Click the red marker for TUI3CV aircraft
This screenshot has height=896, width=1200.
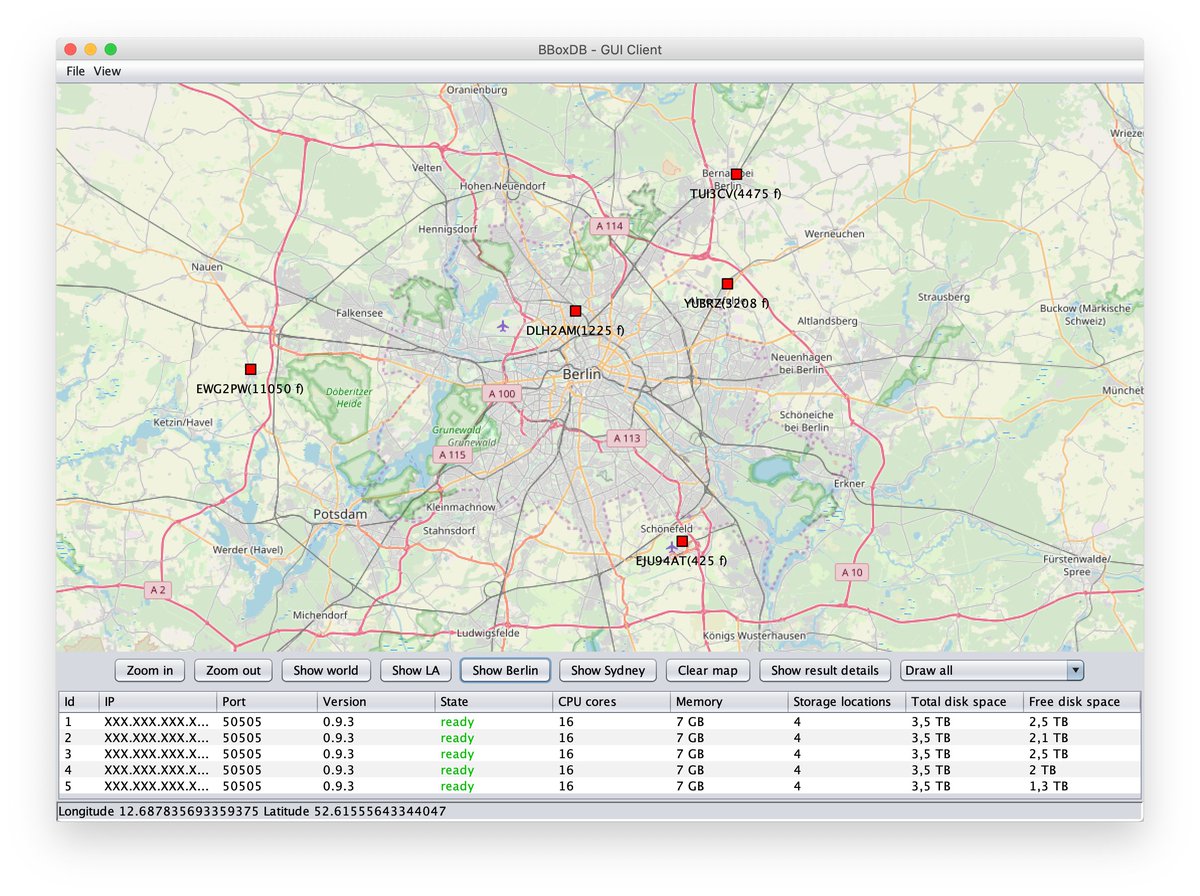click(736, 174)
